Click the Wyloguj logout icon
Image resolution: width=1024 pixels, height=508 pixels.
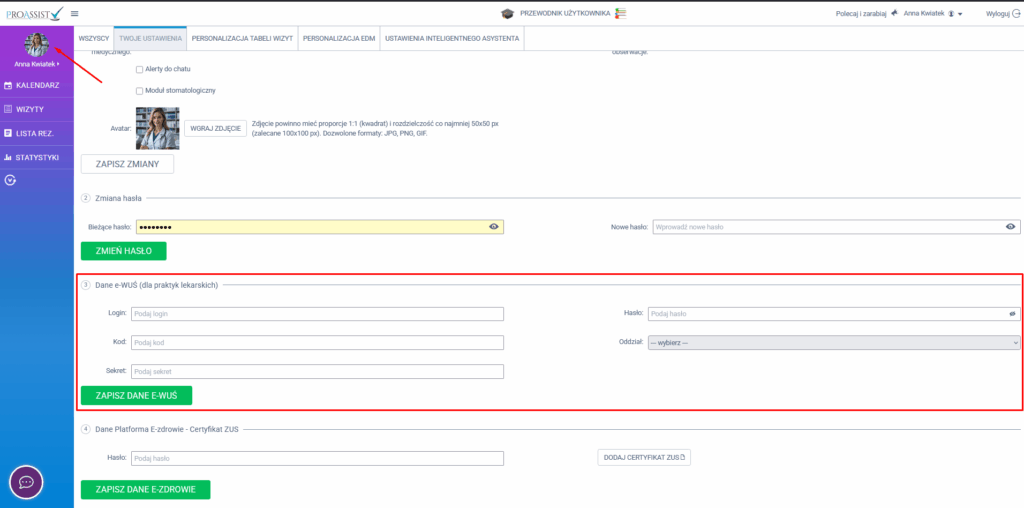coord(1016,14)
